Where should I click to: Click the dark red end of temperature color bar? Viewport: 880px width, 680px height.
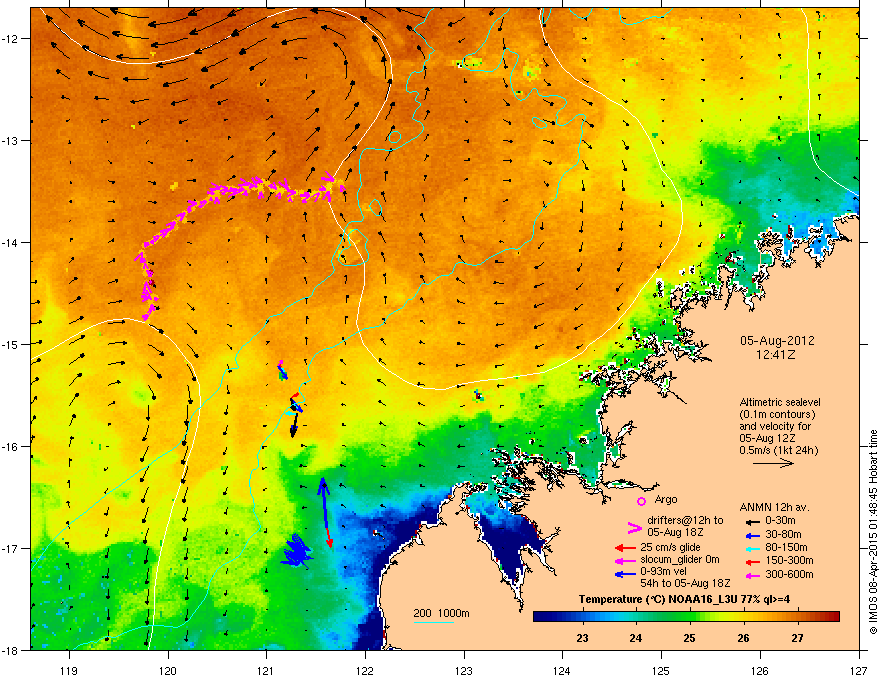[x=832, y=616]
